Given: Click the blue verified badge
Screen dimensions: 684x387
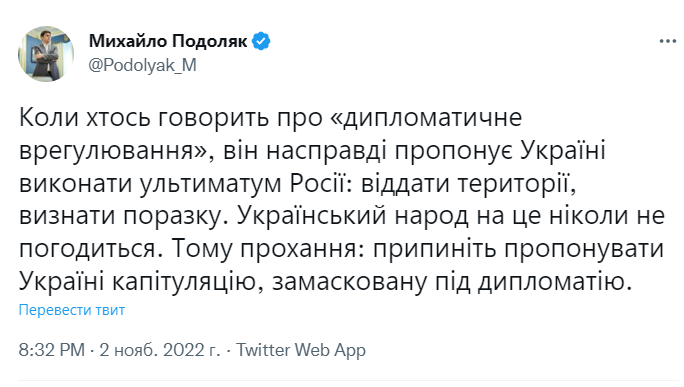Looking at the screenshot, I should 261,41.
